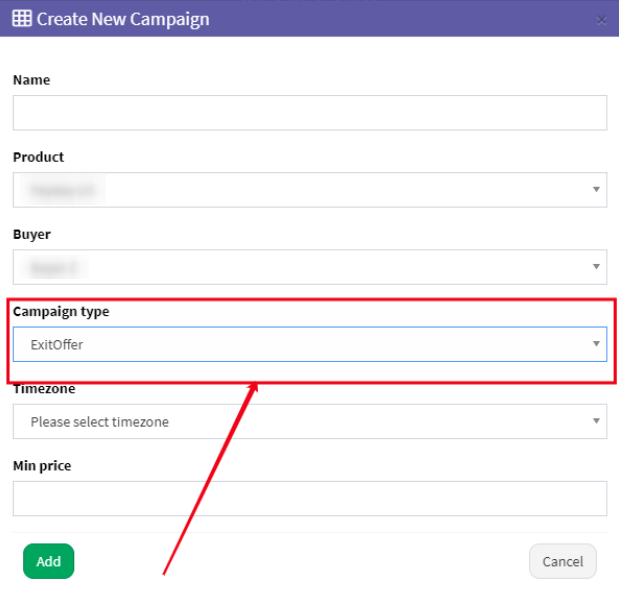619x604 pixels.
Task: Click the Campaign type field label
Action: point(61,311)
